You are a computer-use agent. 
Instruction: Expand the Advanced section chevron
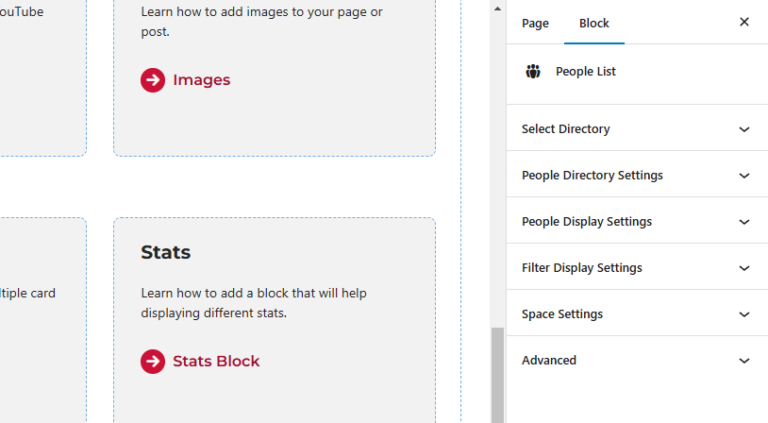coord(744,361)
